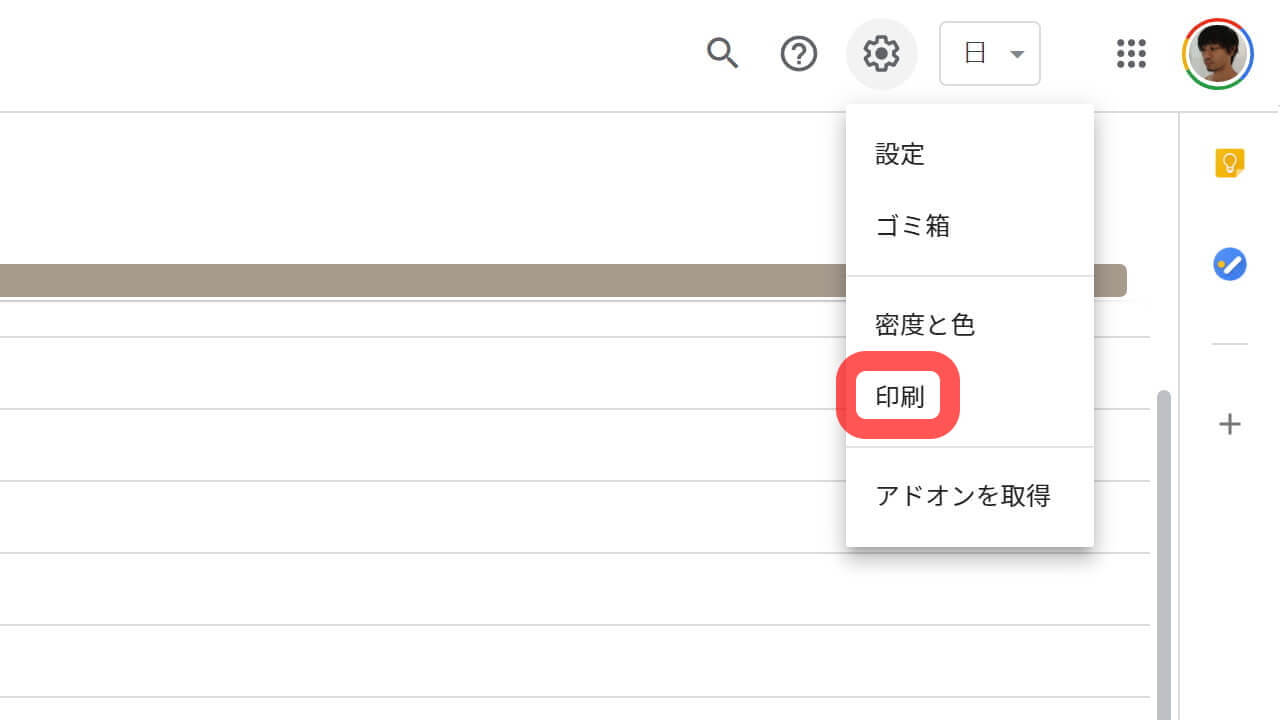Select 設定 from the settings menu
1280x720 pixels.
pos(900,154)
